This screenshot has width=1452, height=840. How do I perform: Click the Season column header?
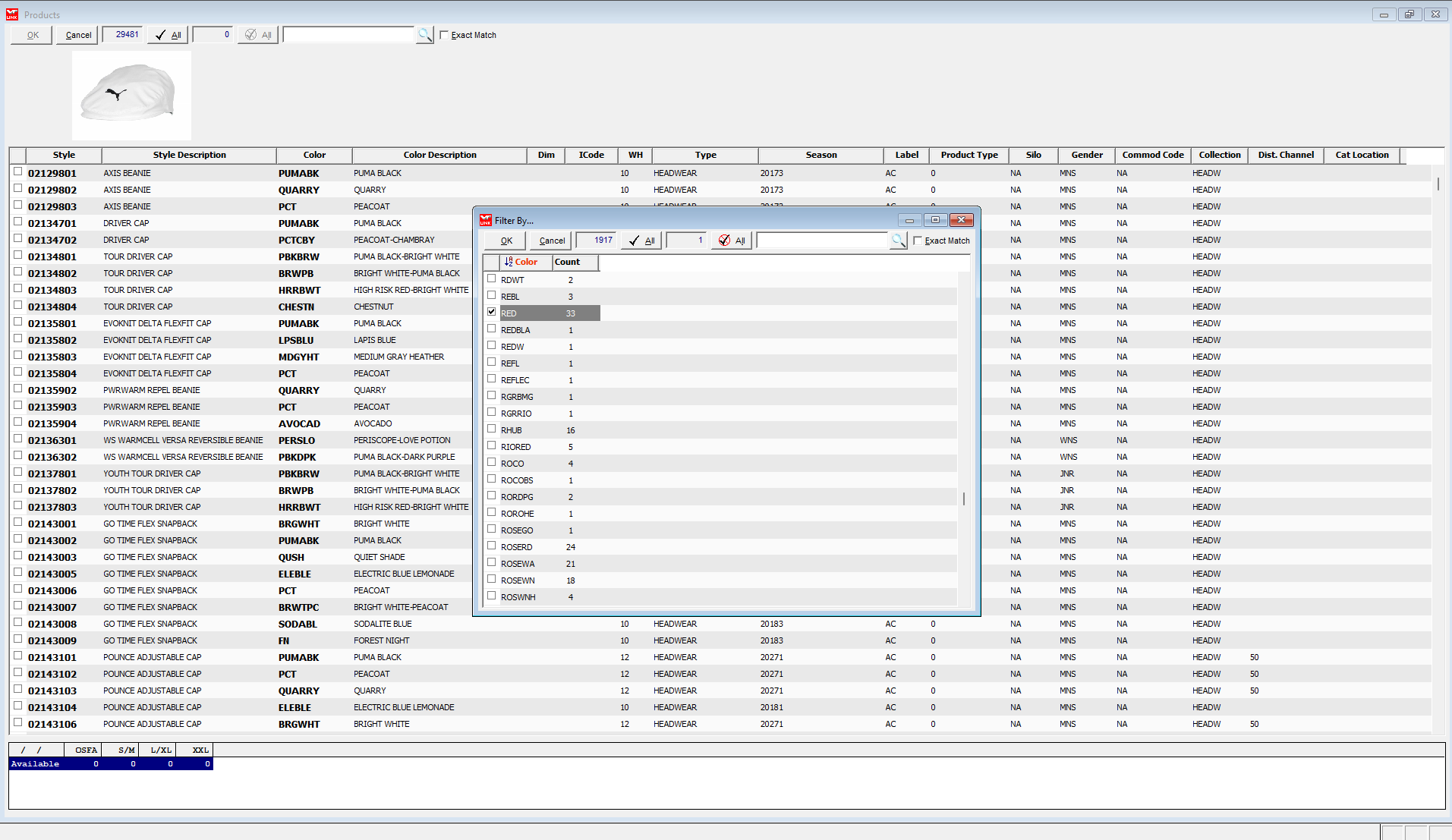821,155
